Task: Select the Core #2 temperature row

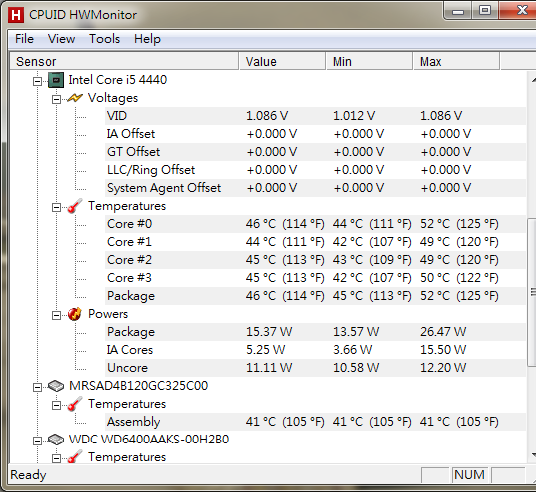Action: coord(315,260)
